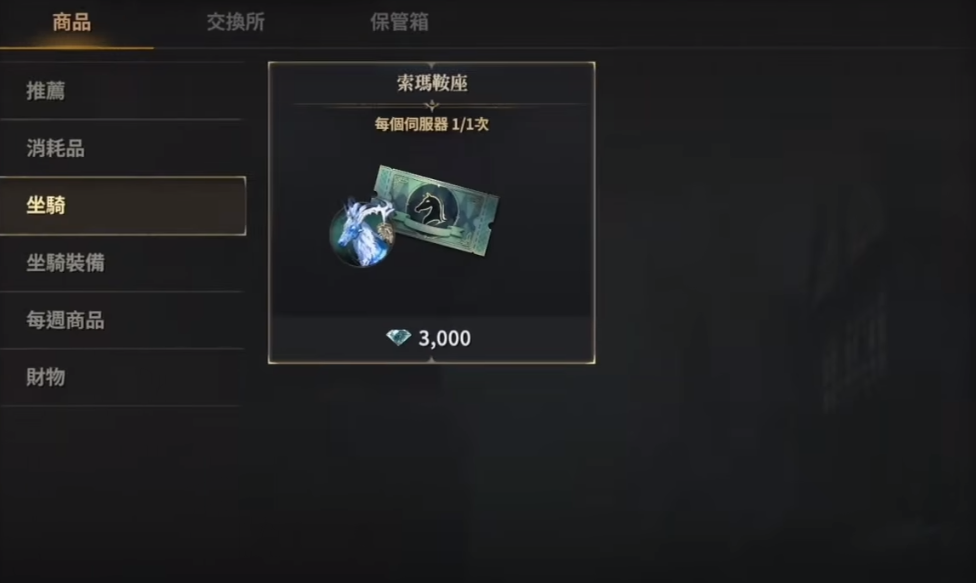Click the 每個伺服器 1/1次 limit text
Image resolution: width=976 pixels, height=583 pixels.
431,124
